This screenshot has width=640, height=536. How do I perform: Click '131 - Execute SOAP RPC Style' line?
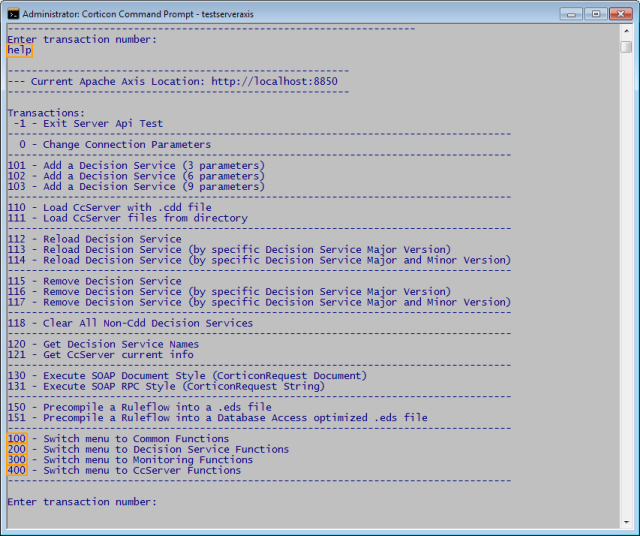[167, 386]
